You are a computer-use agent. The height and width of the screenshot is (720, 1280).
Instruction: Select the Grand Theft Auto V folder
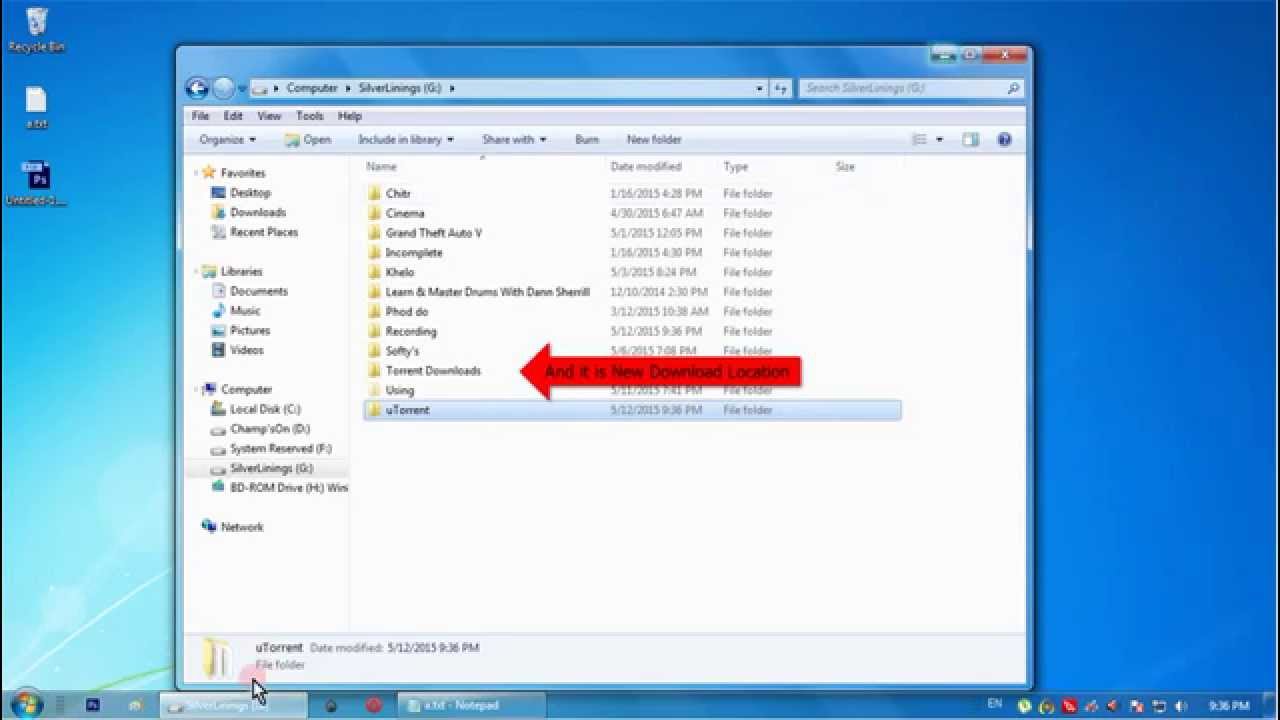click(433, 233)
